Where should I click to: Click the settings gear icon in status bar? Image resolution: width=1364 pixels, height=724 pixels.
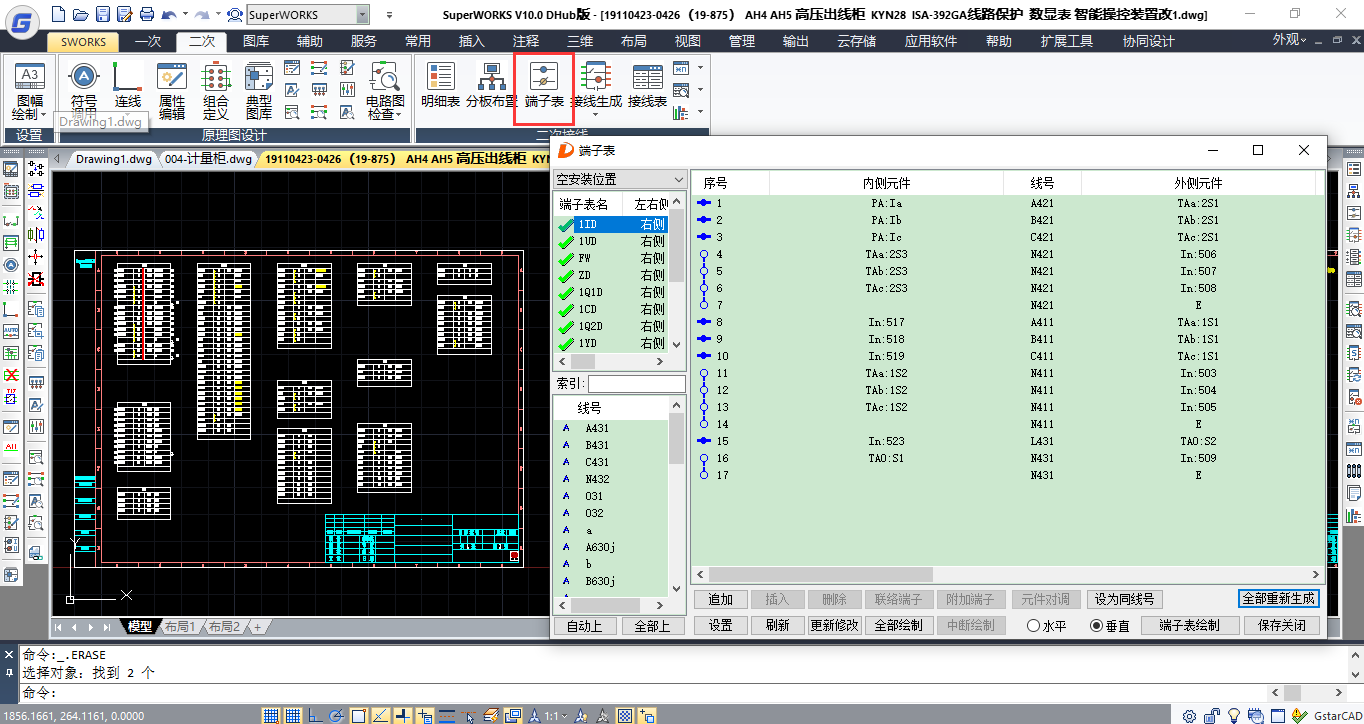[x=1189, y=715]
